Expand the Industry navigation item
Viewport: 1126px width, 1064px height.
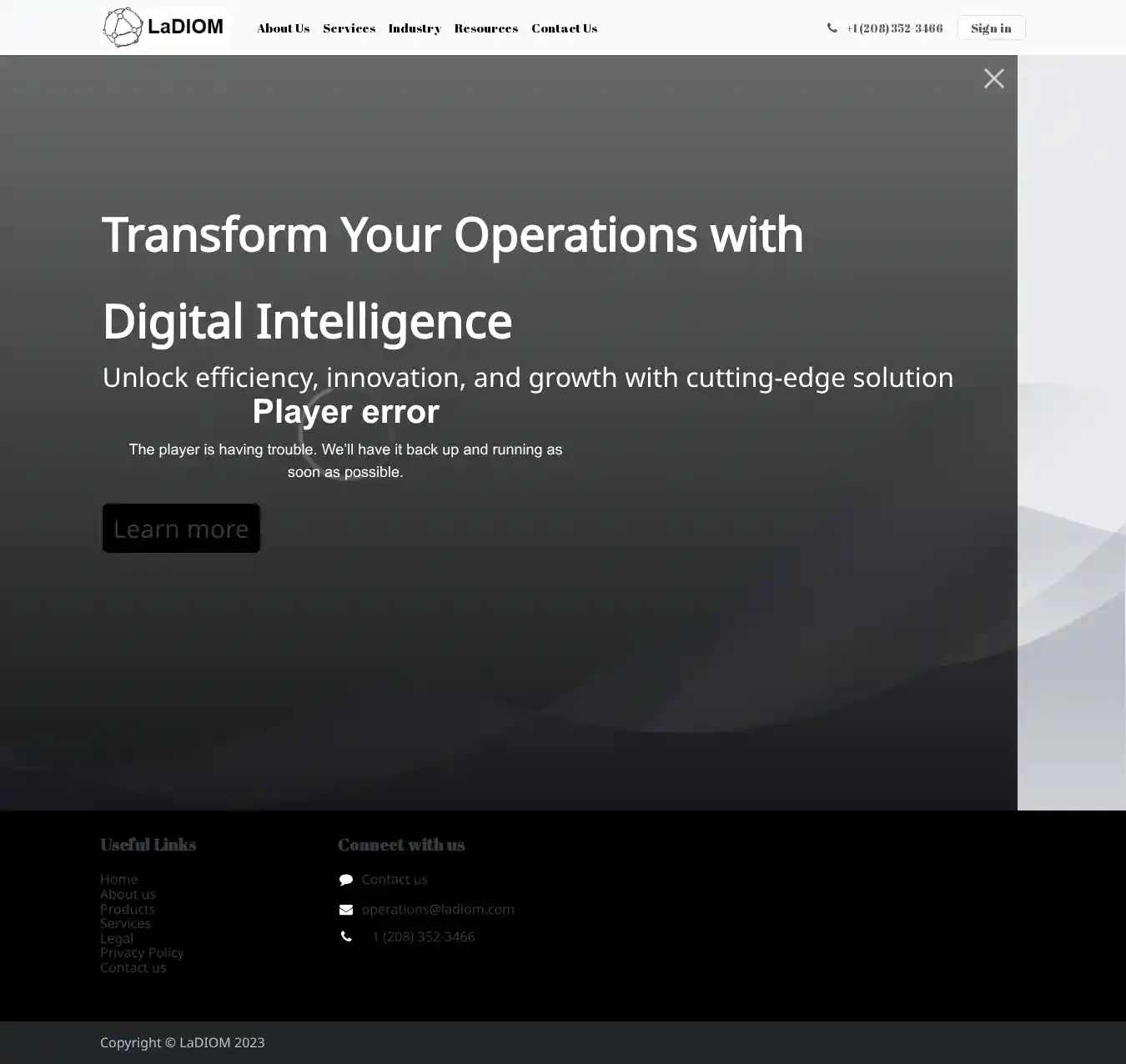click(x=415, y=28)
